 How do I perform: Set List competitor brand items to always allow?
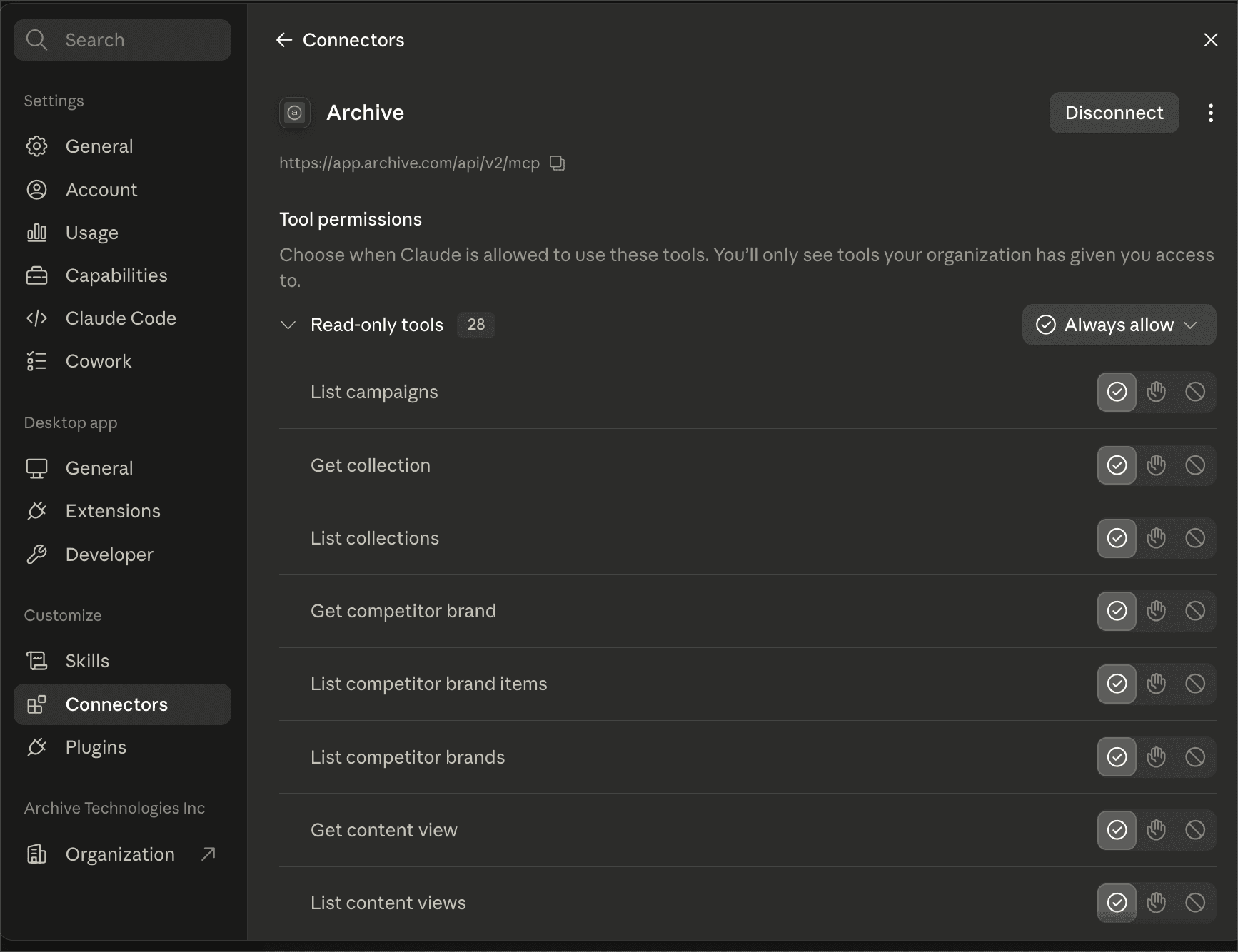1117,684
